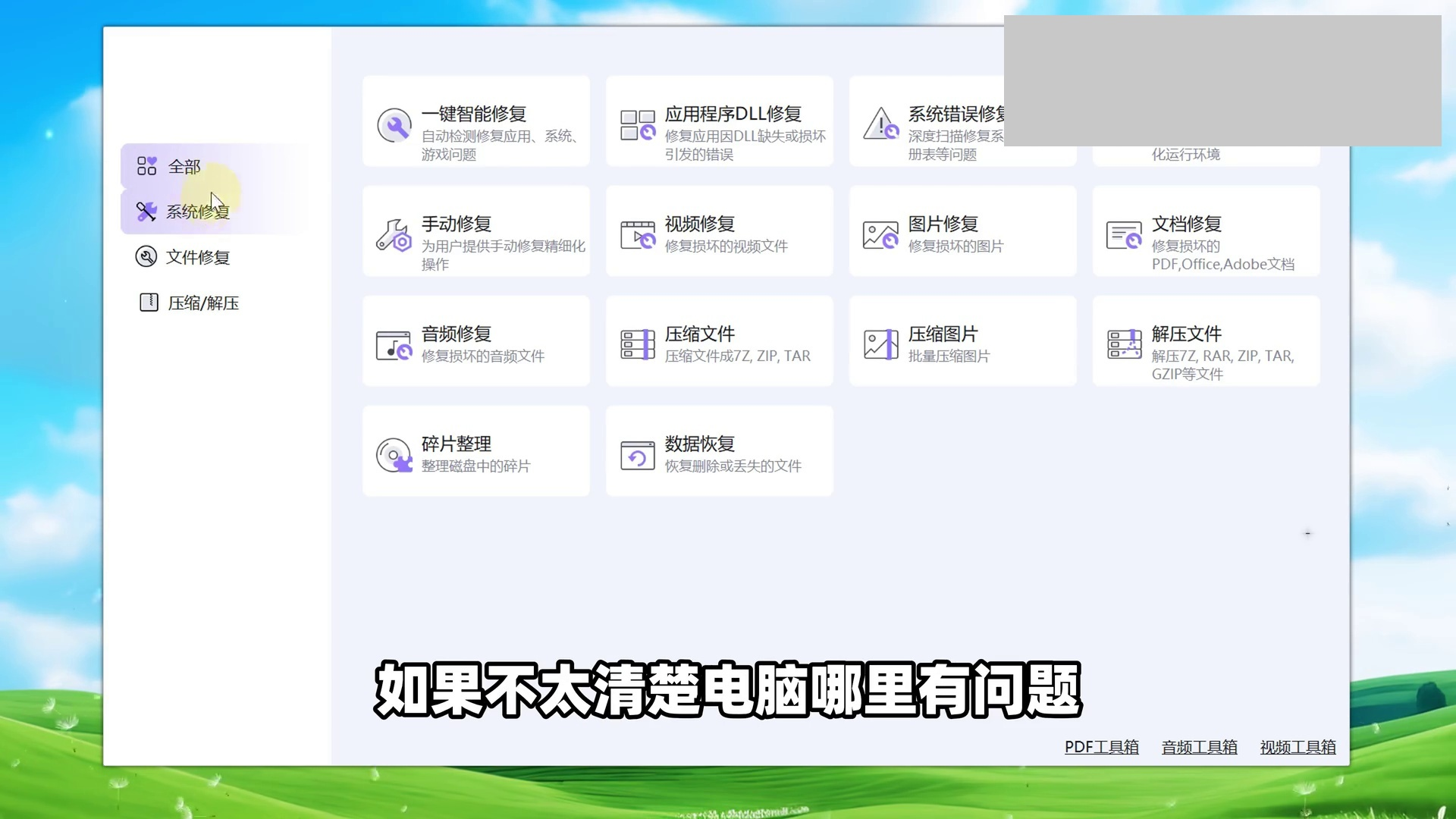The width and height of the screenshot is (1456, 819).
Task: Click the 系统修复 sidebar tools icon
Action: [x=146, y=212]
